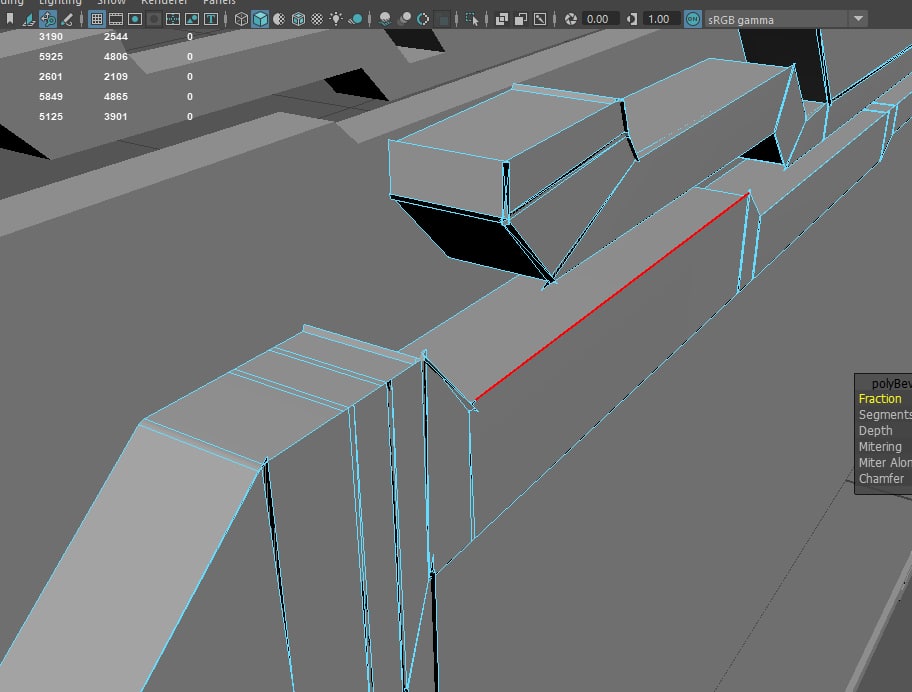Toggle Textured display checker icon
The height and width of the screenshot is (692, 912).
[317, 19]
